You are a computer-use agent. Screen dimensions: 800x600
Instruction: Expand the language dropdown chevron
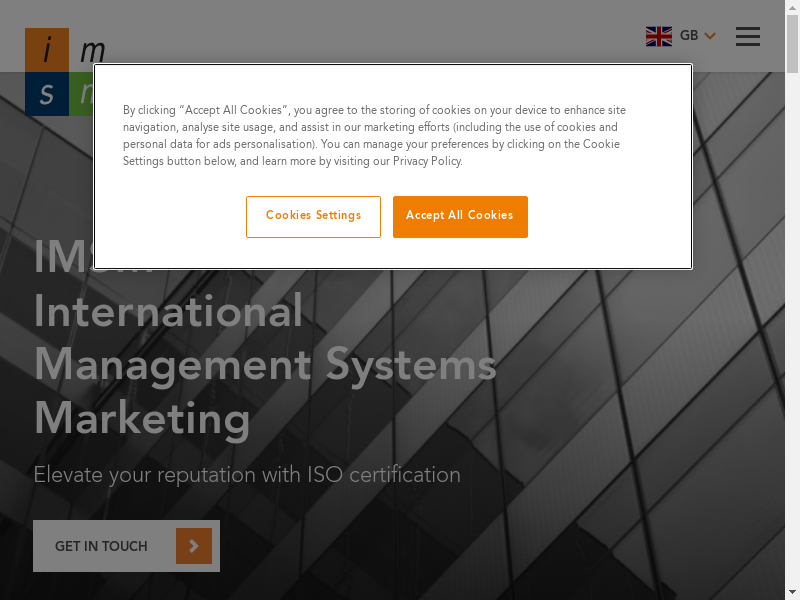coord(710,36)
